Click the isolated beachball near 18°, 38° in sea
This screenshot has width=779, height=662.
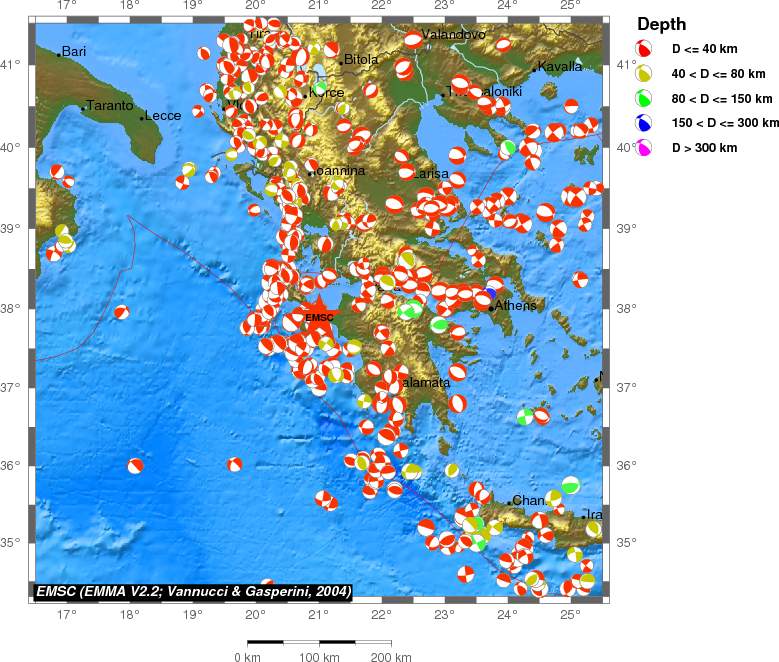pos(121,312)
